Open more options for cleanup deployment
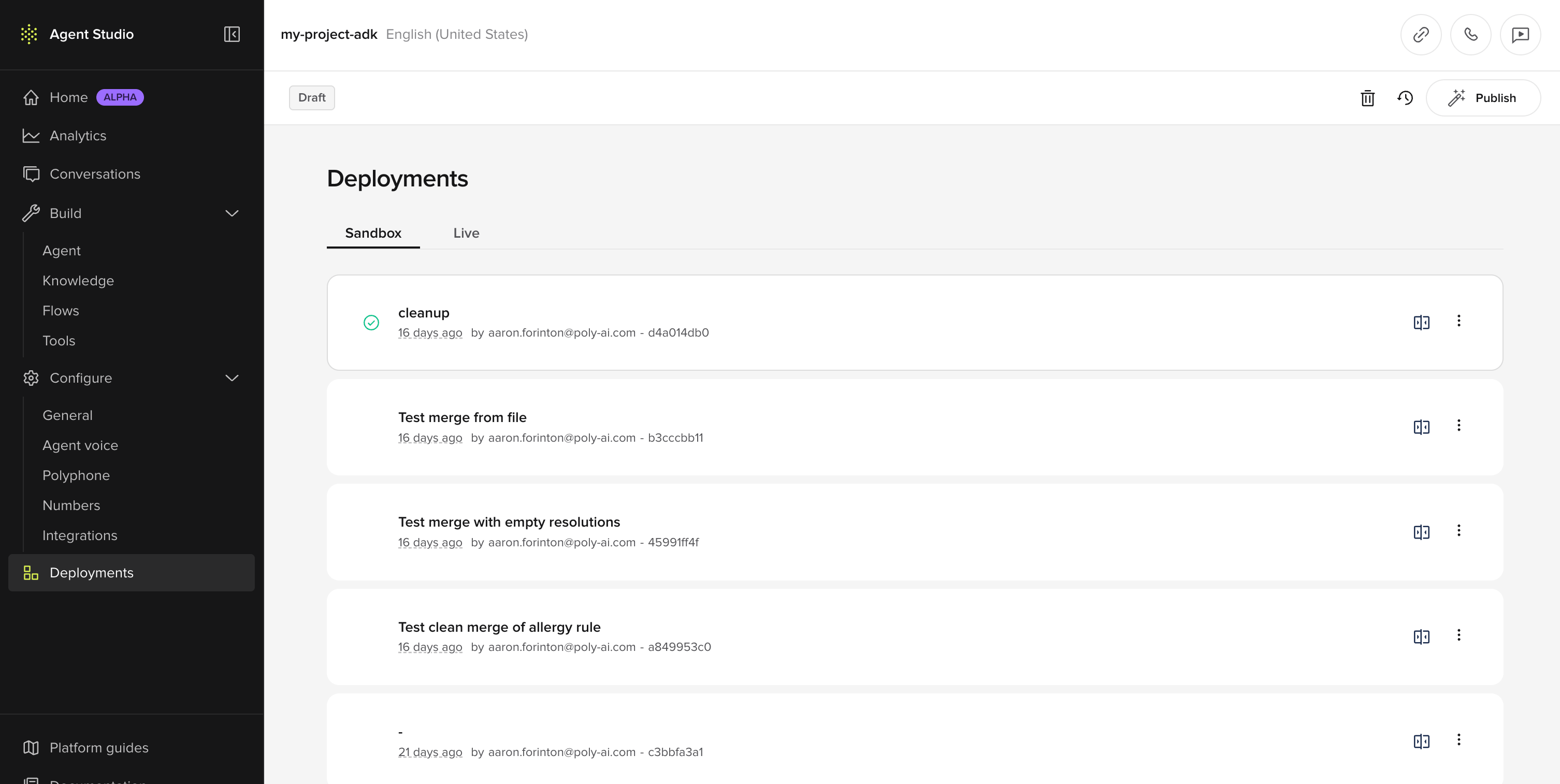This screenshot has height=784, width=1560. tap(1459, 321)
